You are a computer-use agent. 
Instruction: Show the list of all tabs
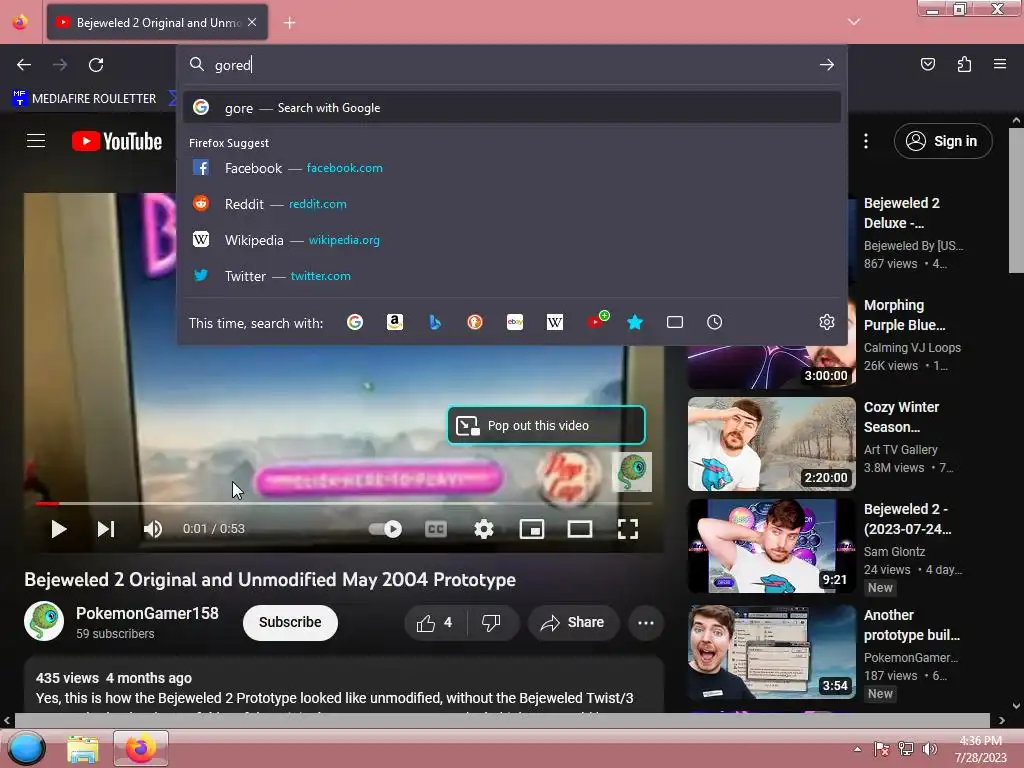pos(854,22)
